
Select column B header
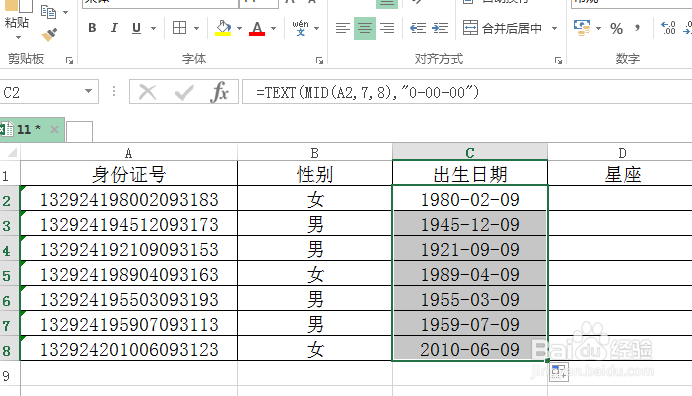(x=315, y=153)
